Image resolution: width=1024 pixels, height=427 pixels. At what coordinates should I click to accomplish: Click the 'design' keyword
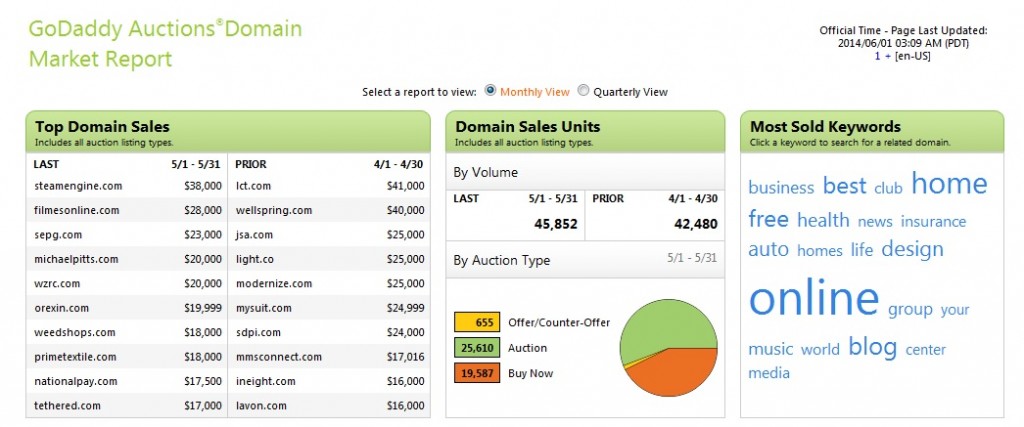pos(912,249)
